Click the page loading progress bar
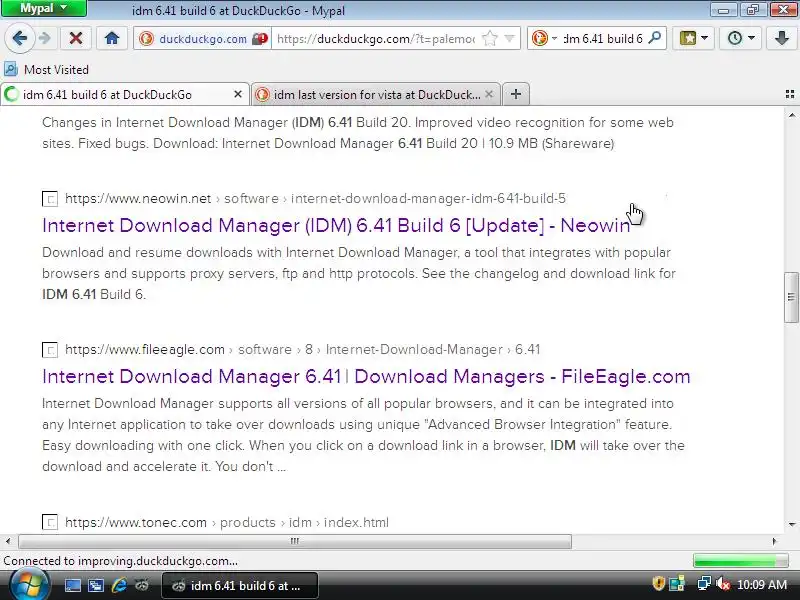The height and width of the screenshot is (600, 800). tap(741, 561)
